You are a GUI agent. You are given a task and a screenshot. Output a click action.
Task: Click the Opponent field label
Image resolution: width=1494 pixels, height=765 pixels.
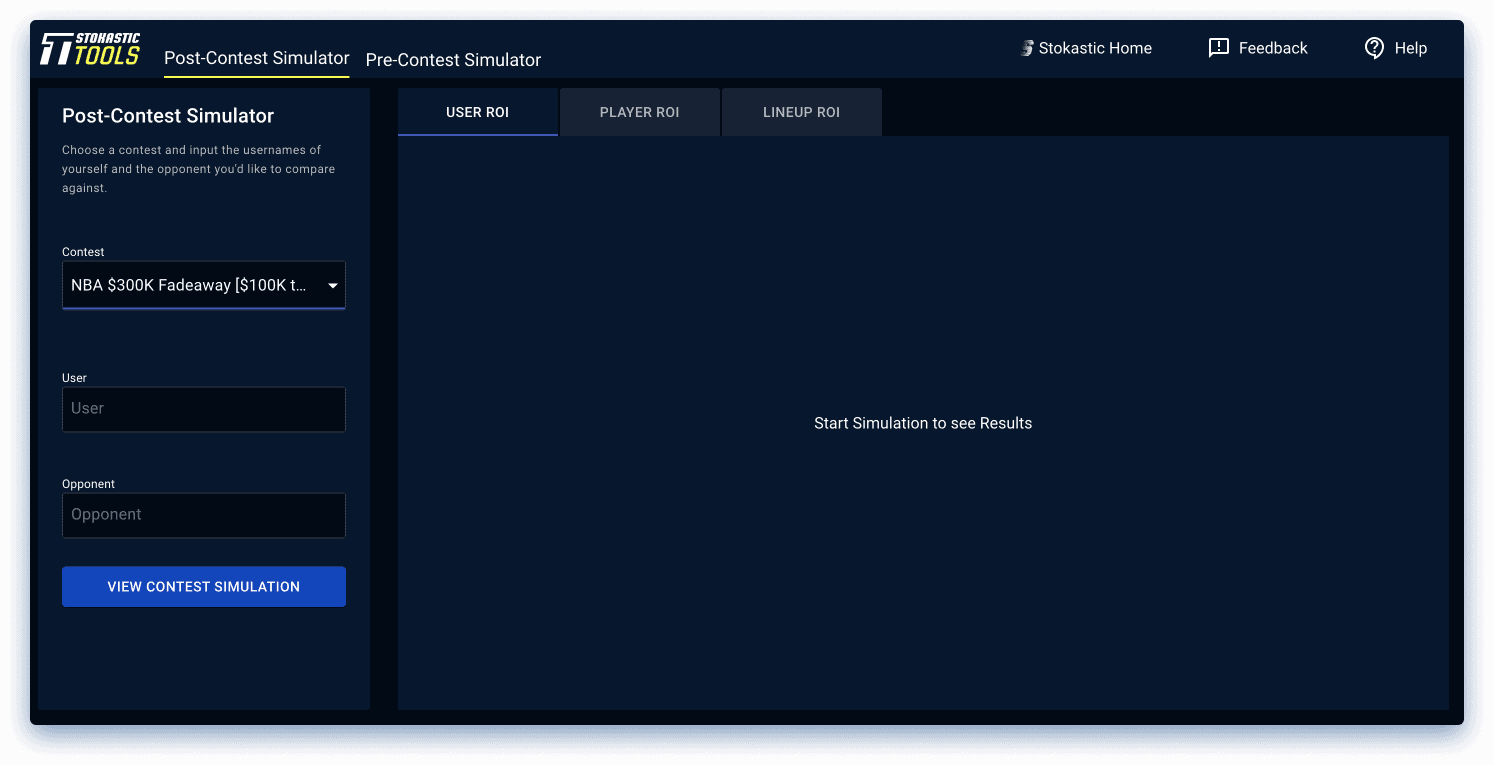[x=88, y=484]
